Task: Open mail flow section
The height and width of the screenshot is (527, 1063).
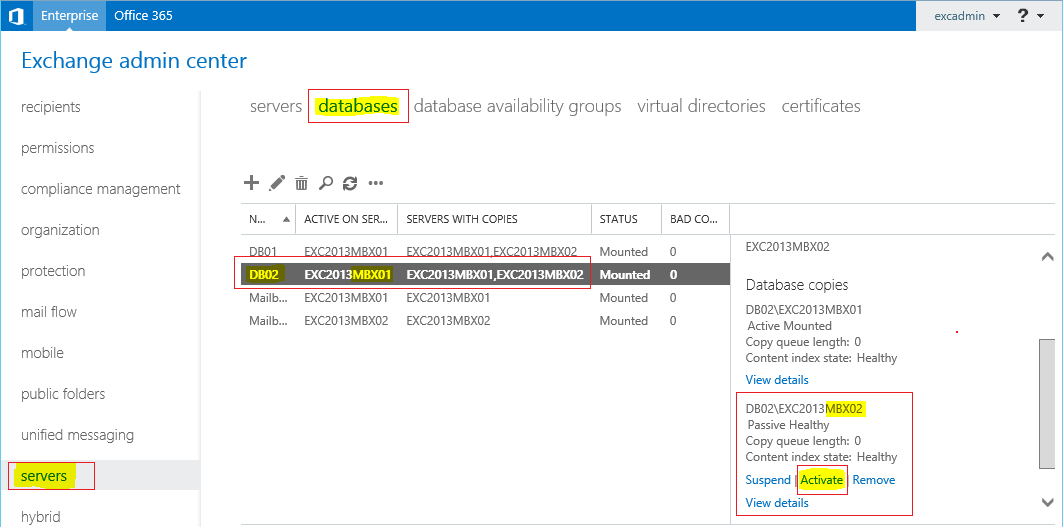Action: (x=49, y=312)
